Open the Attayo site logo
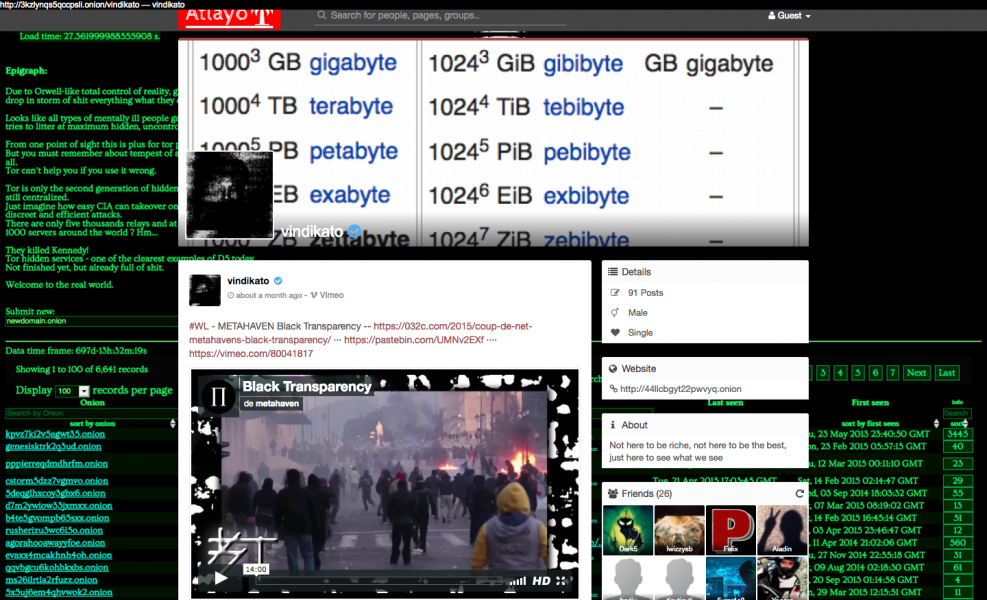 point(229,16)
